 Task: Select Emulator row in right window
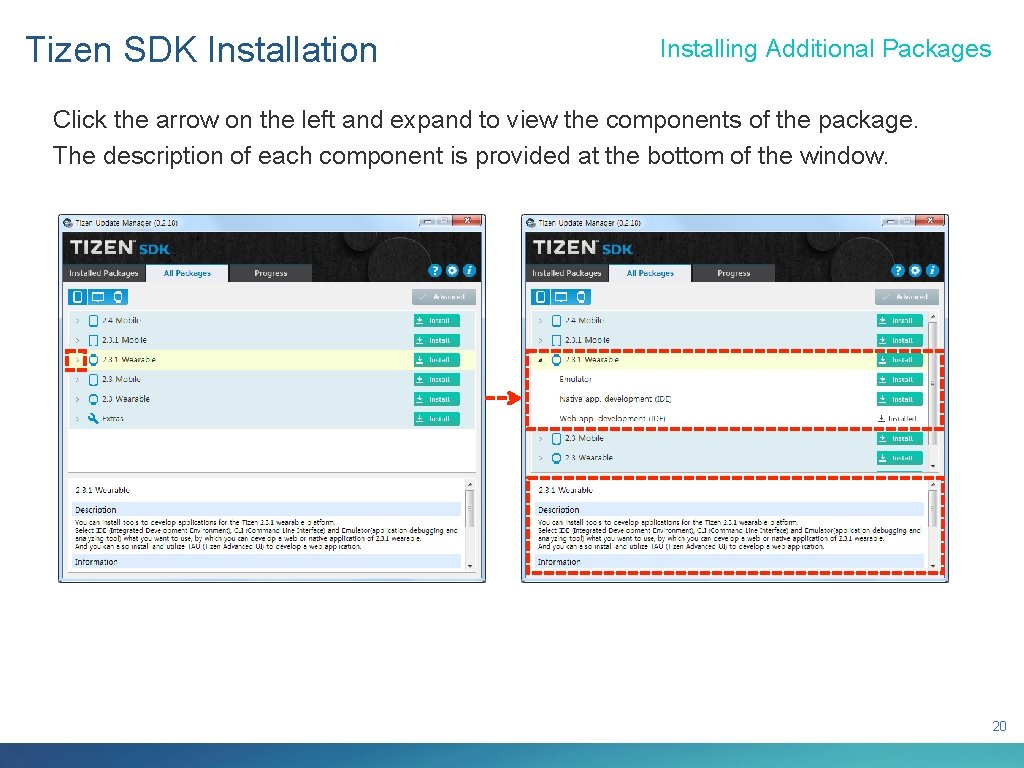pos(729,379)
